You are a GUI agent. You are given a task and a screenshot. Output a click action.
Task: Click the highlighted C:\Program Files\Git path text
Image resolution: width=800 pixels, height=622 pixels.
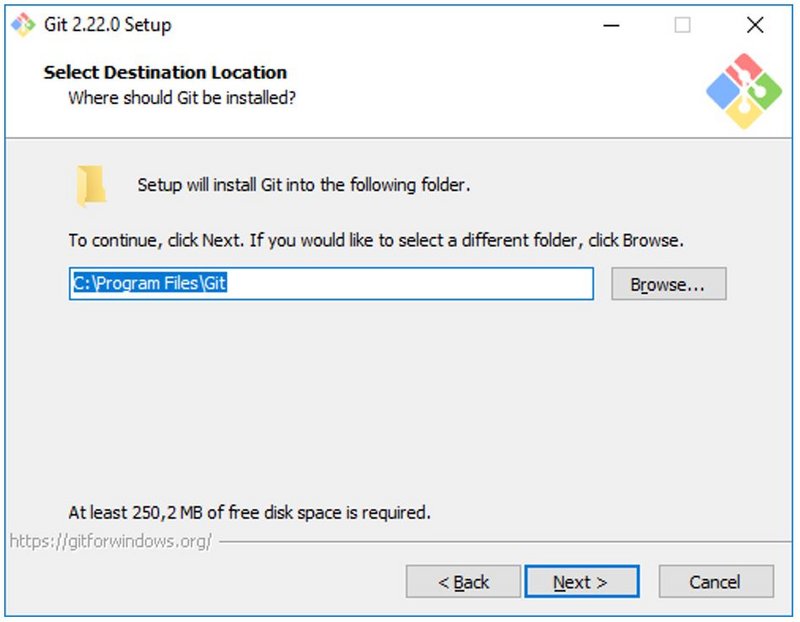point(150,284)
